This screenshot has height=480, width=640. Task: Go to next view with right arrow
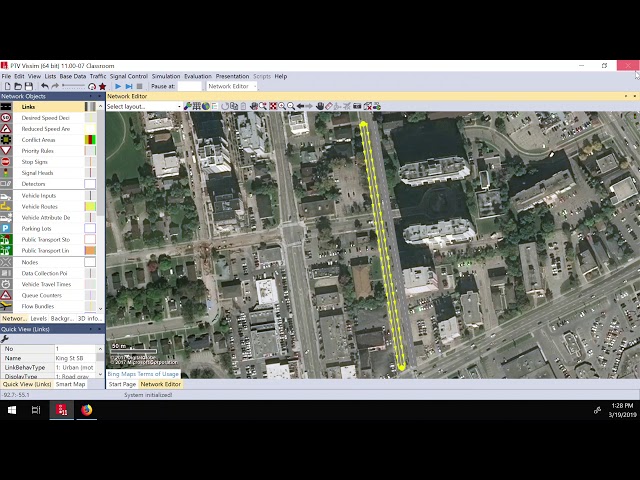coord(309,106)
